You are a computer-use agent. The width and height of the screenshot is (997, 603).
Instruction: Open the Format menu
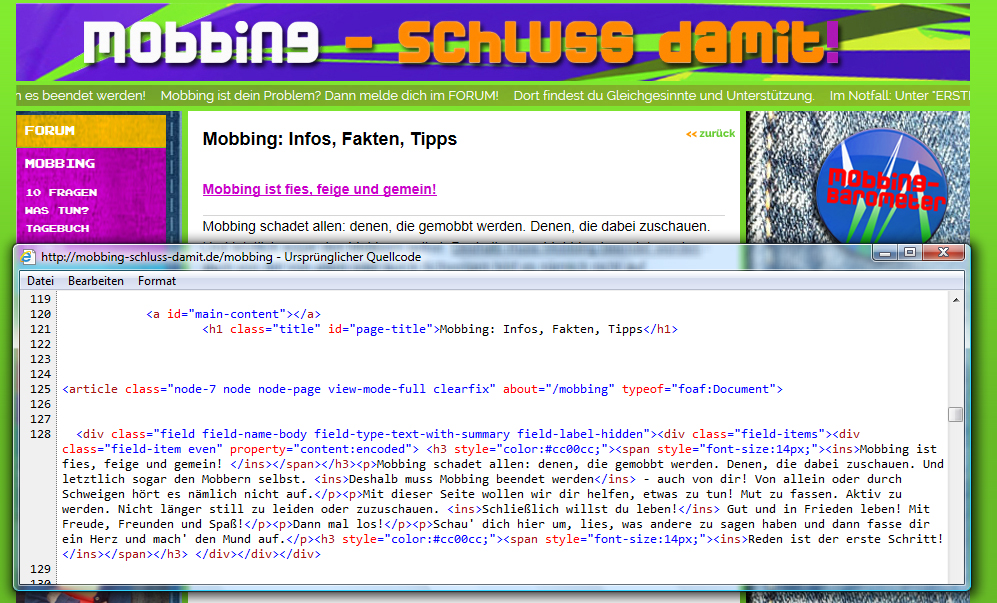coord(156,281)
